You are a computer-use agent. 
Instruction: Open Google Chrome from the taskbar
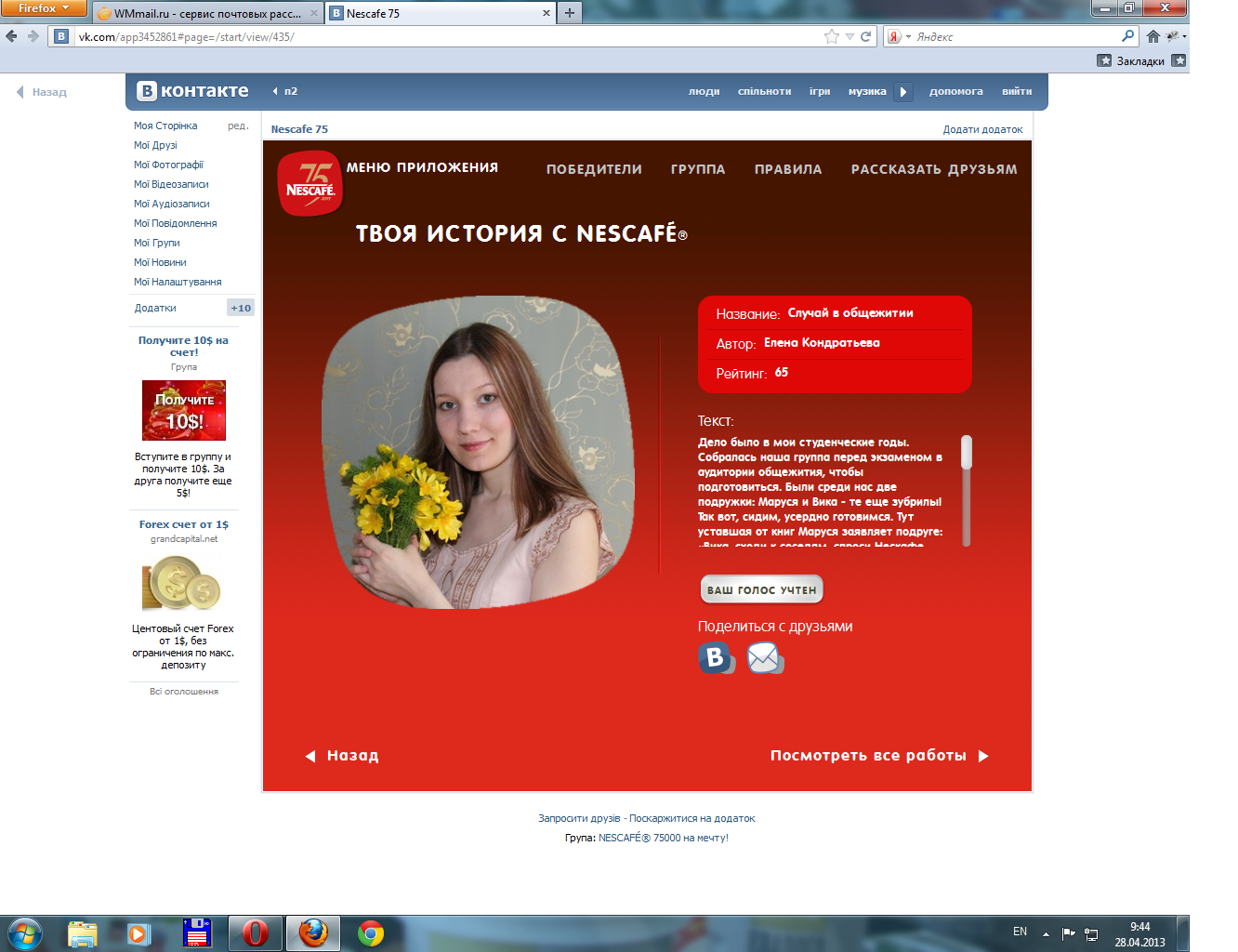371,932
